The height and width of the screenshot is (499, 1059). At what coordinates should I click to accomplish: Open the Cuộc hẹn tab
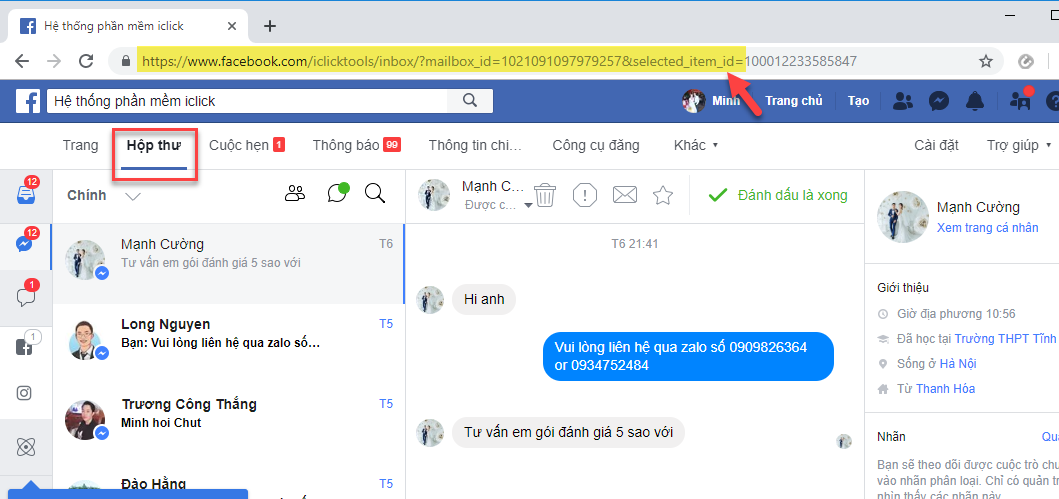point(247,145)
